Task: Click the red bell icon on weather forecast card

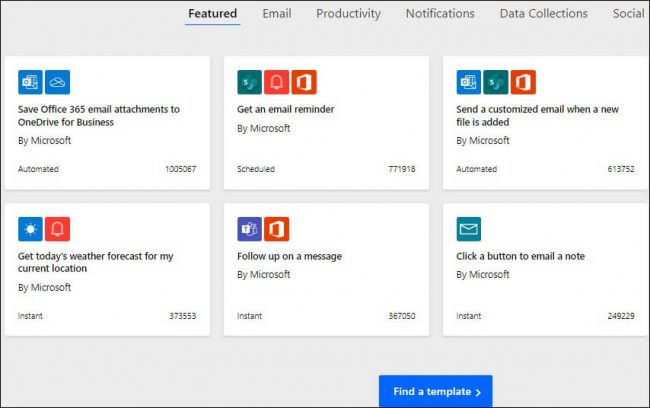Action: (58, 229)
